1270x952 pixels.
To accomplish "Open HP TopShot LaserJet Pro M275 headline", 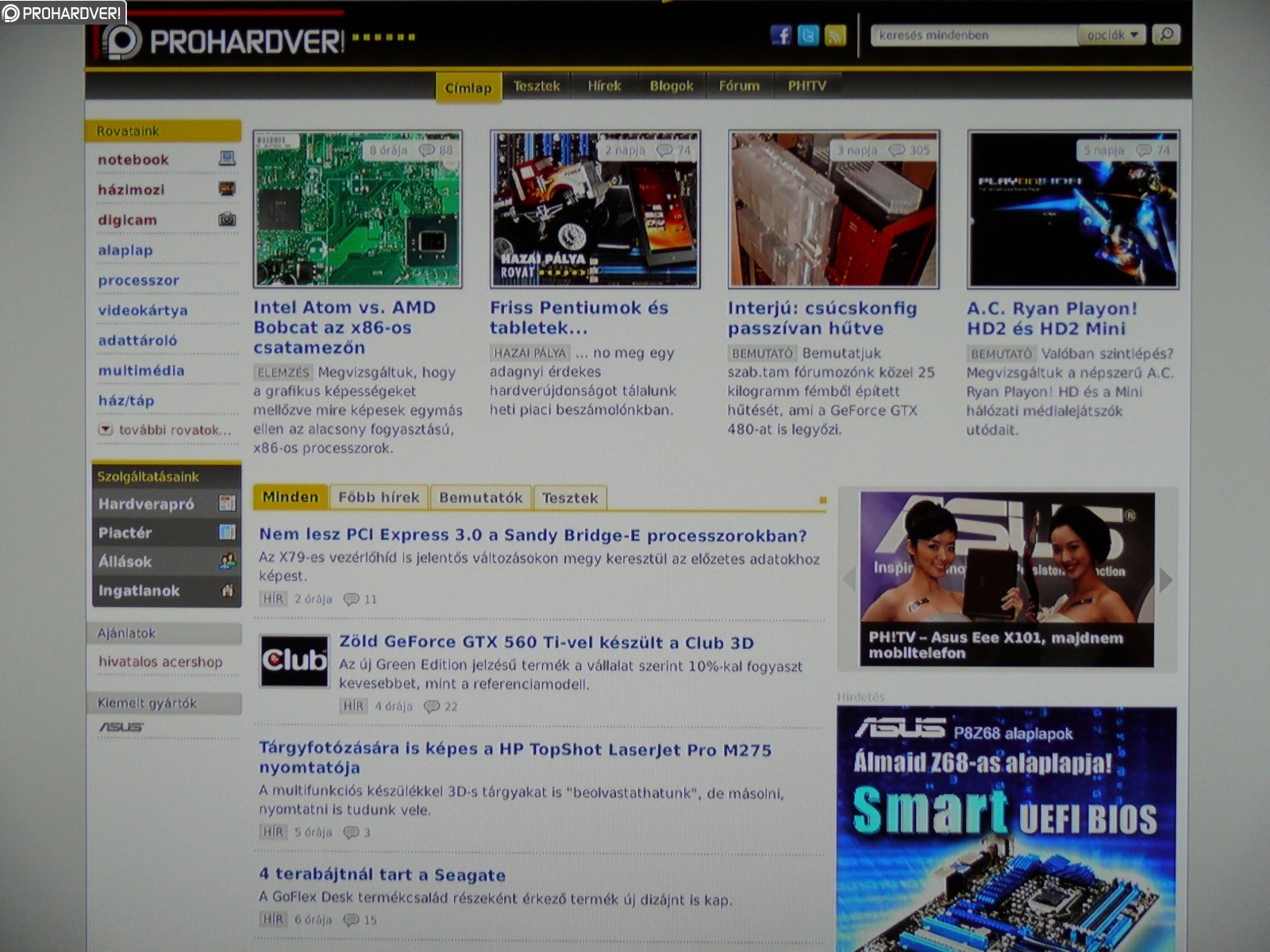I will click(515, 758).
